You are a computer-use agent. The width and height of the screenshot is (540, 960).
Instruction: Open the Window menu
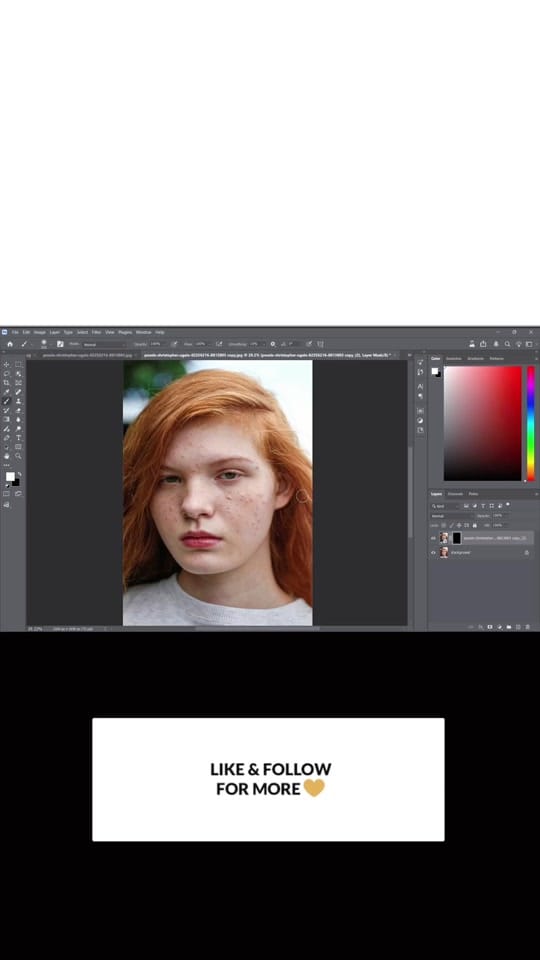tap(143, 332)
